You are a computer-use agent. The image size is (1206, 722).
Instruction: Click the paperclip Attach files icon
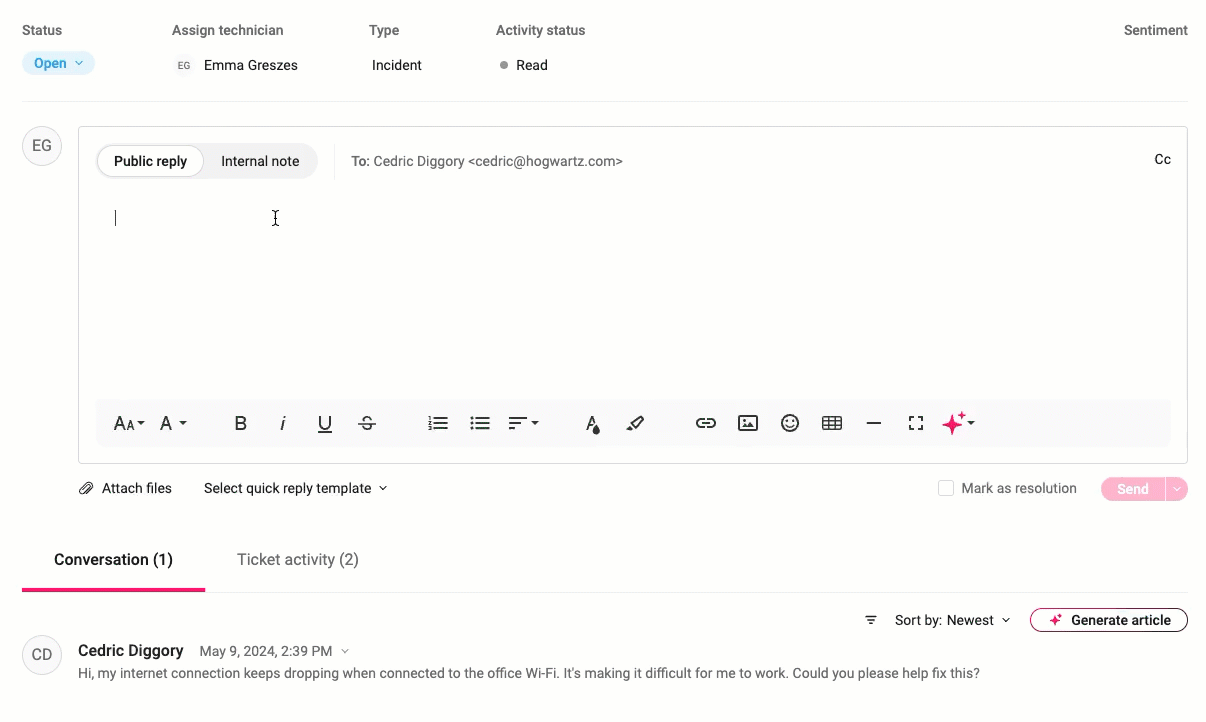87,489
